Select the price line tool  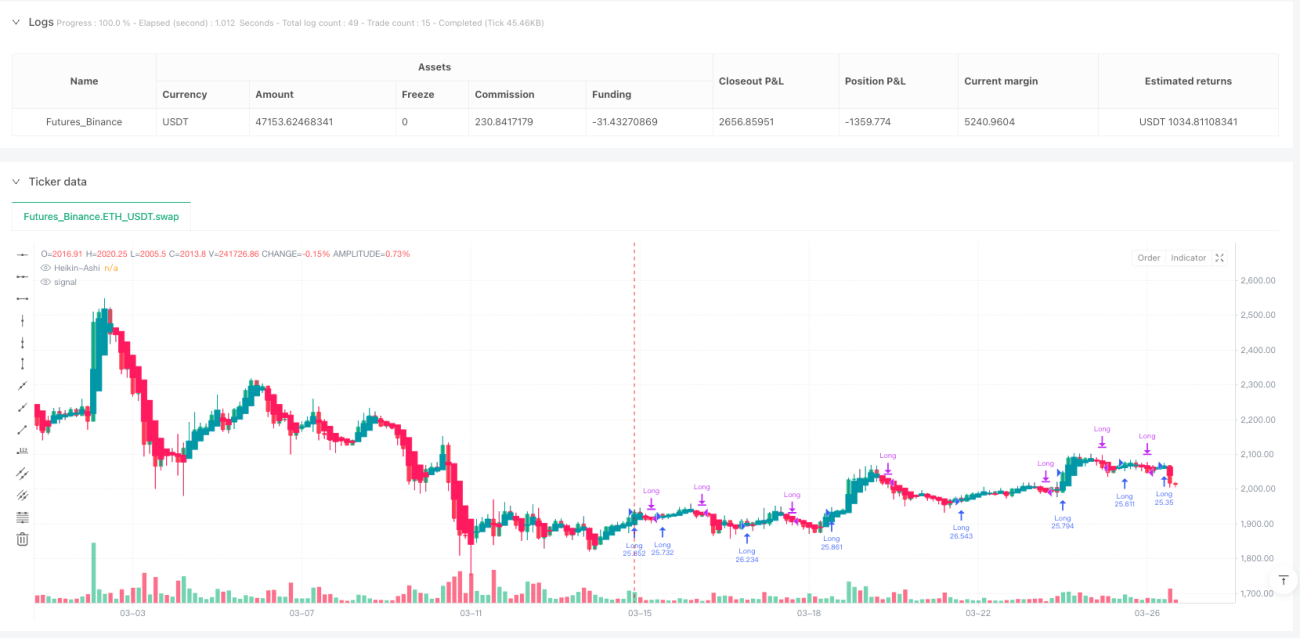(22, 451)
